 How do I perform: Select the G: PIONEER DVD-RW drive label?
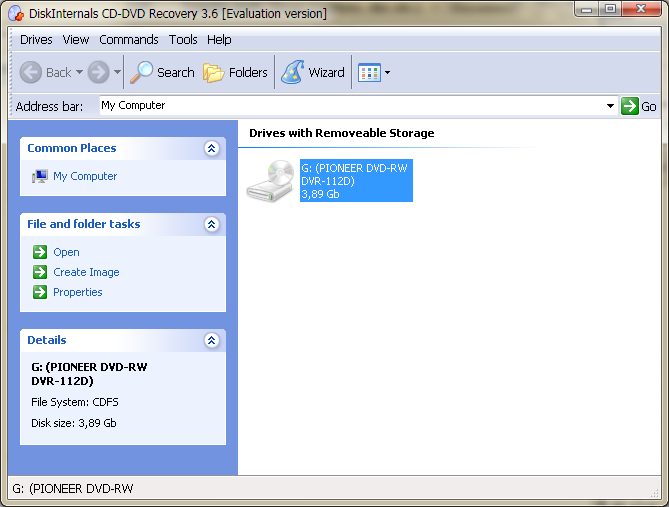point(356,181)
